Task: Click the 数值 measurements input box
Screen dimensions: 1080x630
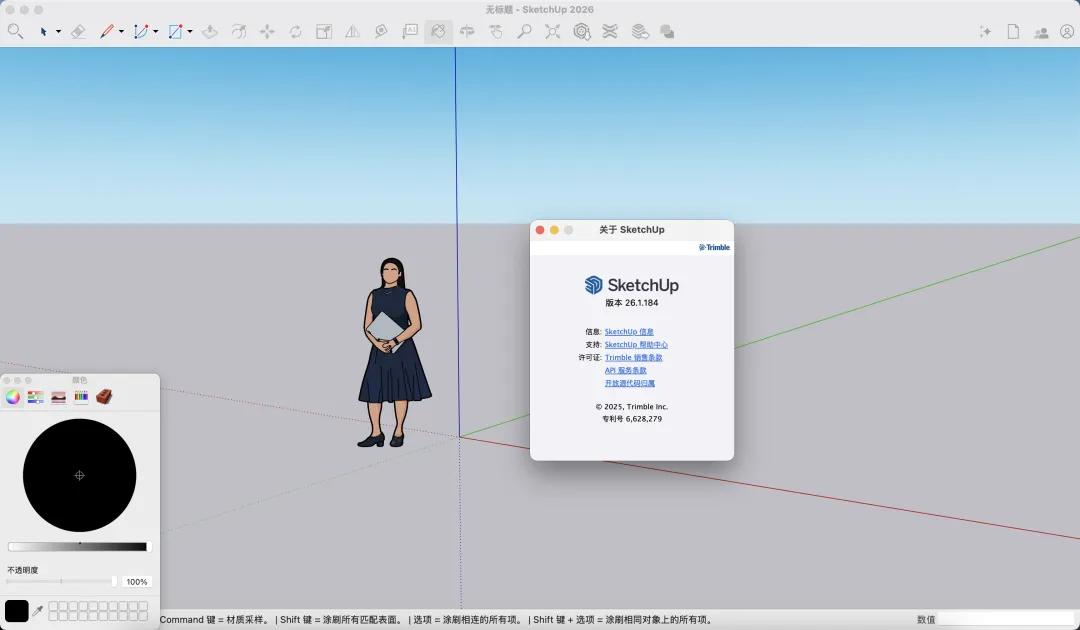Action: (1005, 619)
